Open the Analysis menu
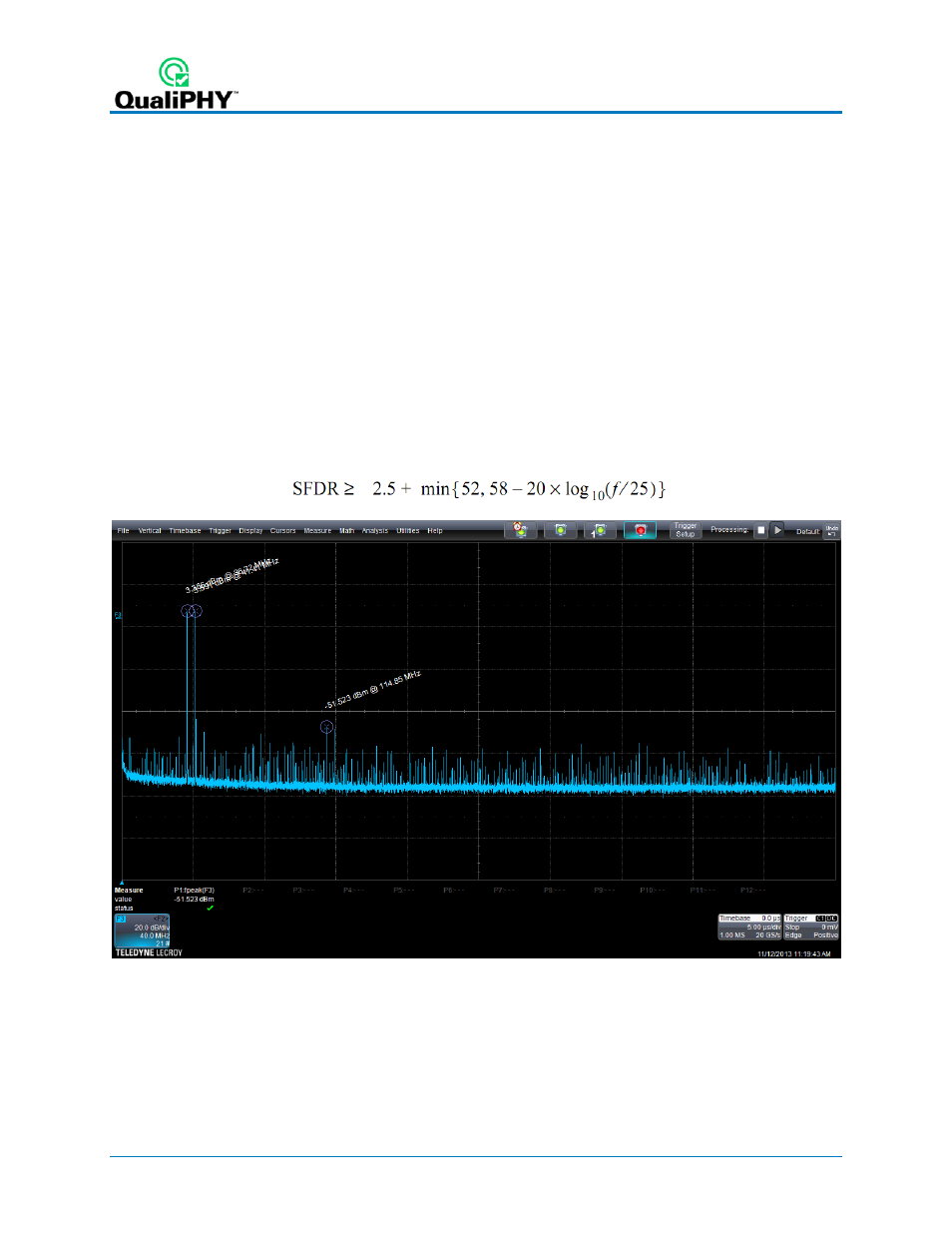 (375, 531)
